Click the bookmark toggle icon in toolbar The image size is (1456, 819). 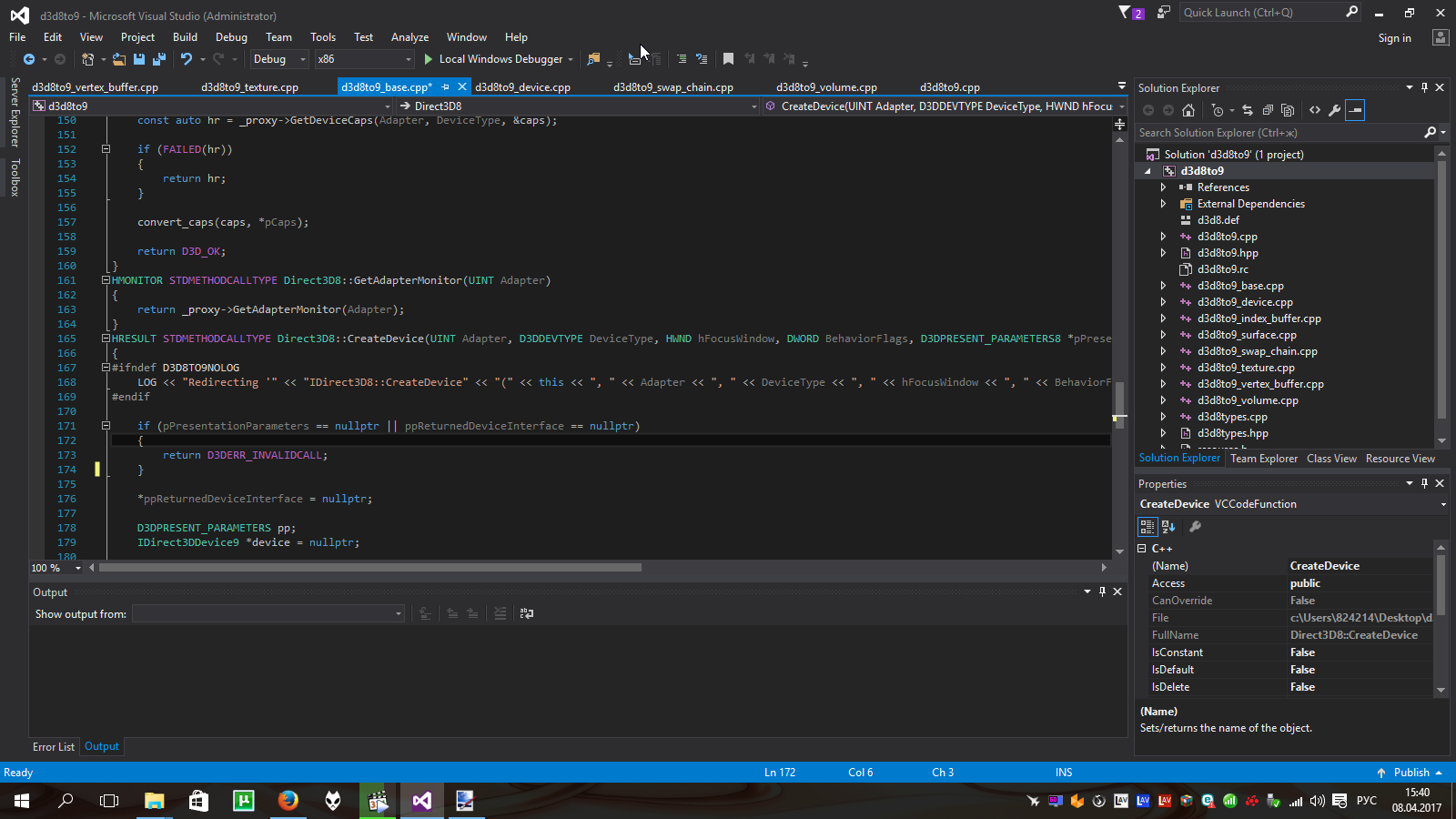(728, 59)
